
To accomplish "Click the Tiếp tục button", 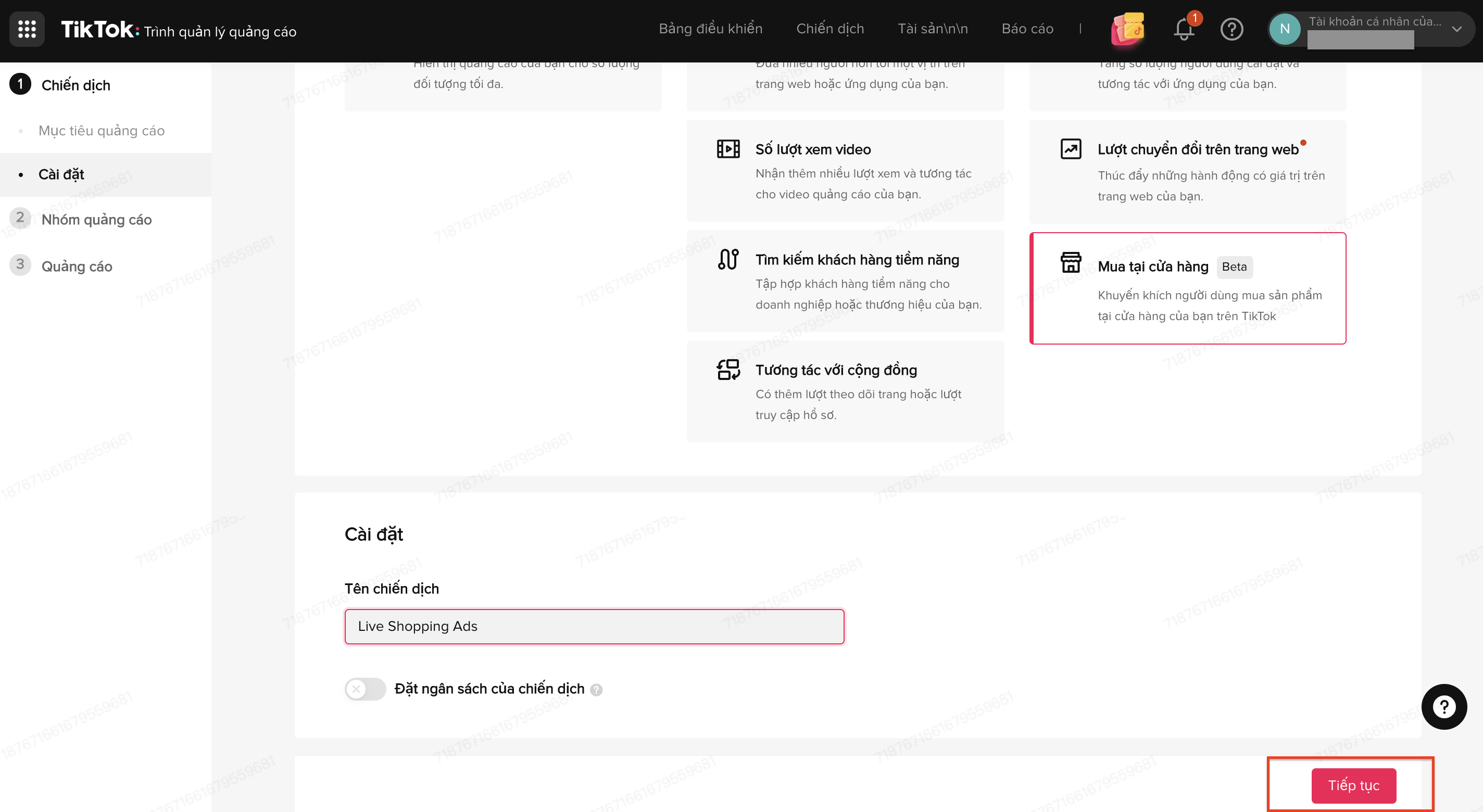I will [1353, 785].
